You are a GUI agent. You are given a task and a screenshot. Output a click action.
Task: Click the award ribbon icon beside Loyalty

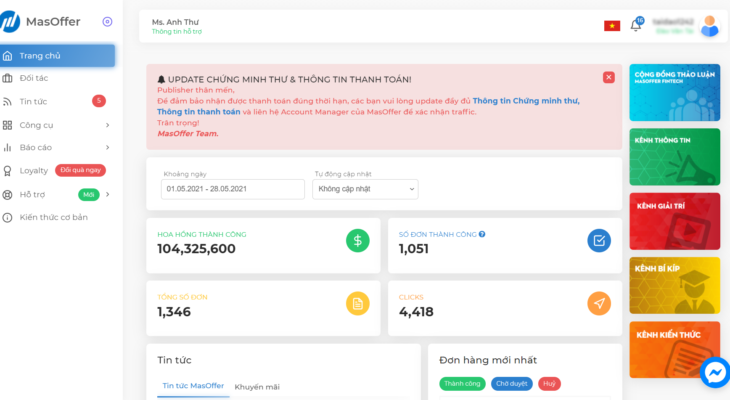(x=7, y=170)
